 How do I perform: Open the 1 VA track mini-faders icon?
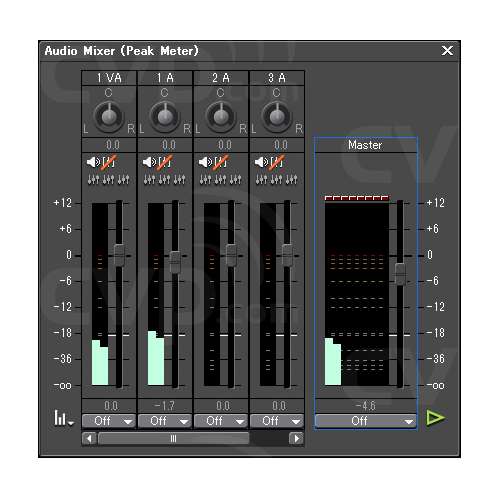coord(109,179)
